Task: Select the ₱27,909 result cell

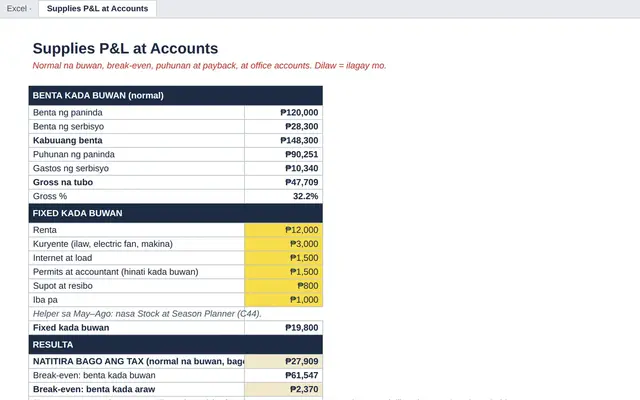Action: pyautogui.click(x=284, y=362)
